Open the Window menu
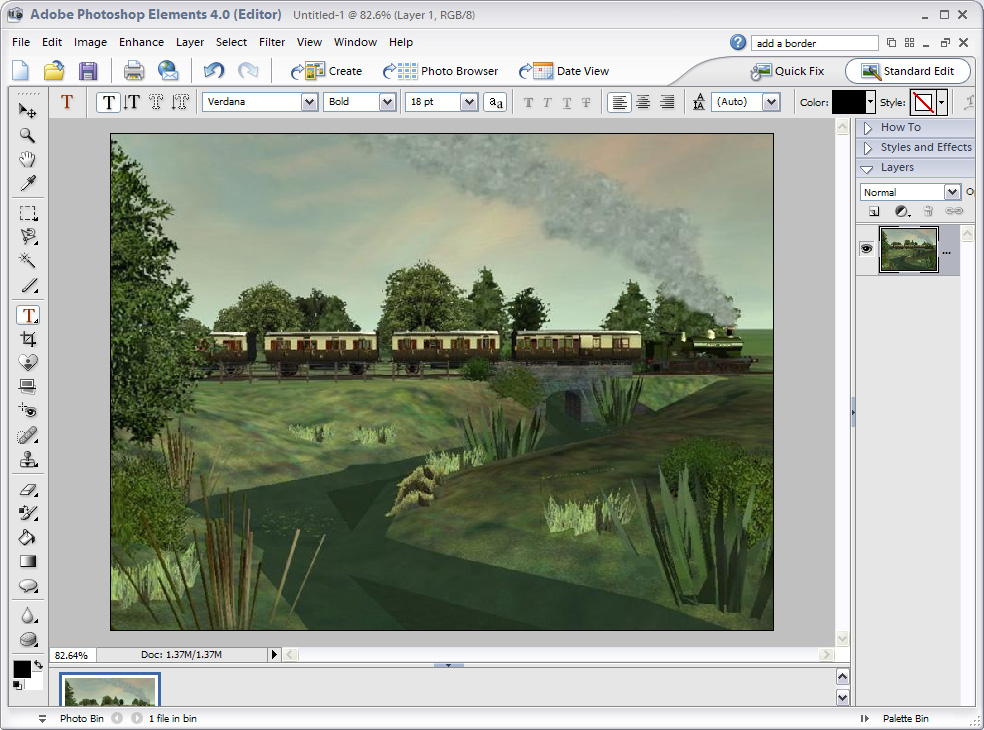Viewport: 984px width, 730px height. coord(355,42)
